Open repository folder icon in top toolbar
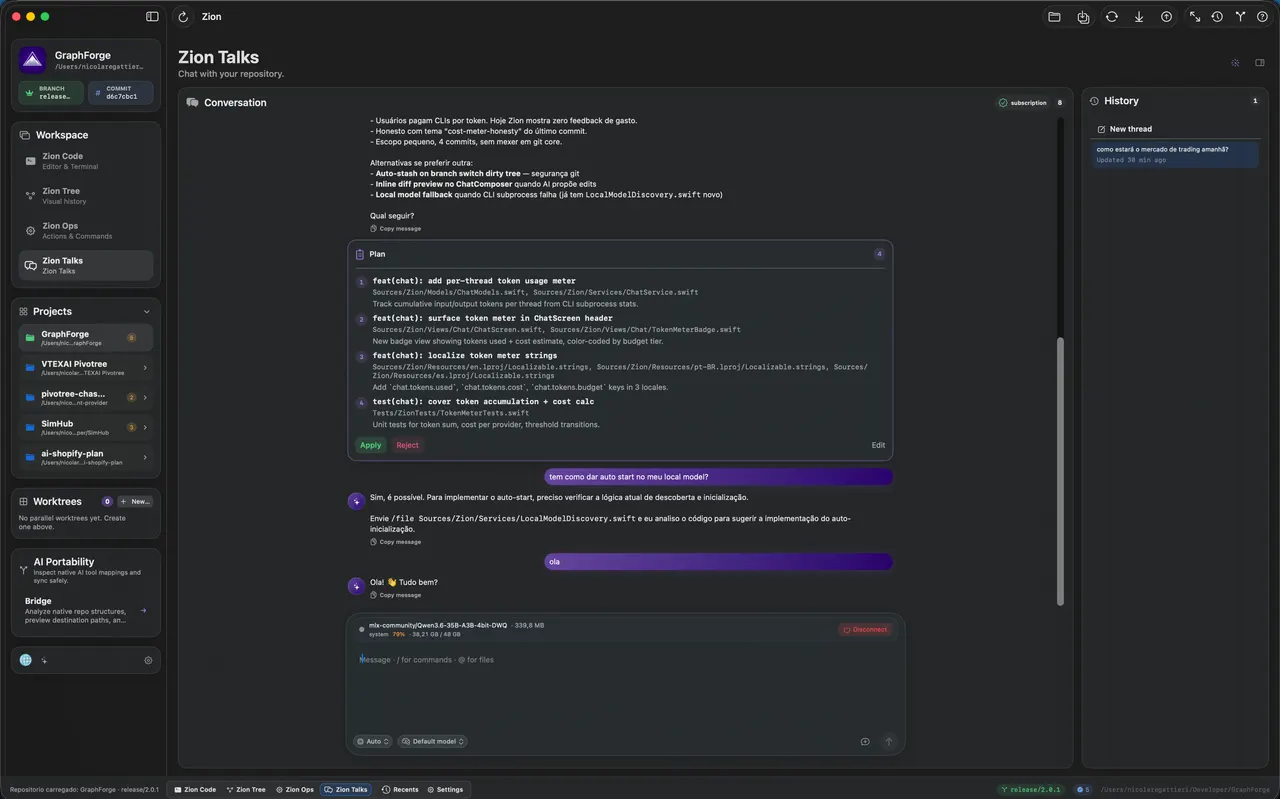 coord(1054,17)
